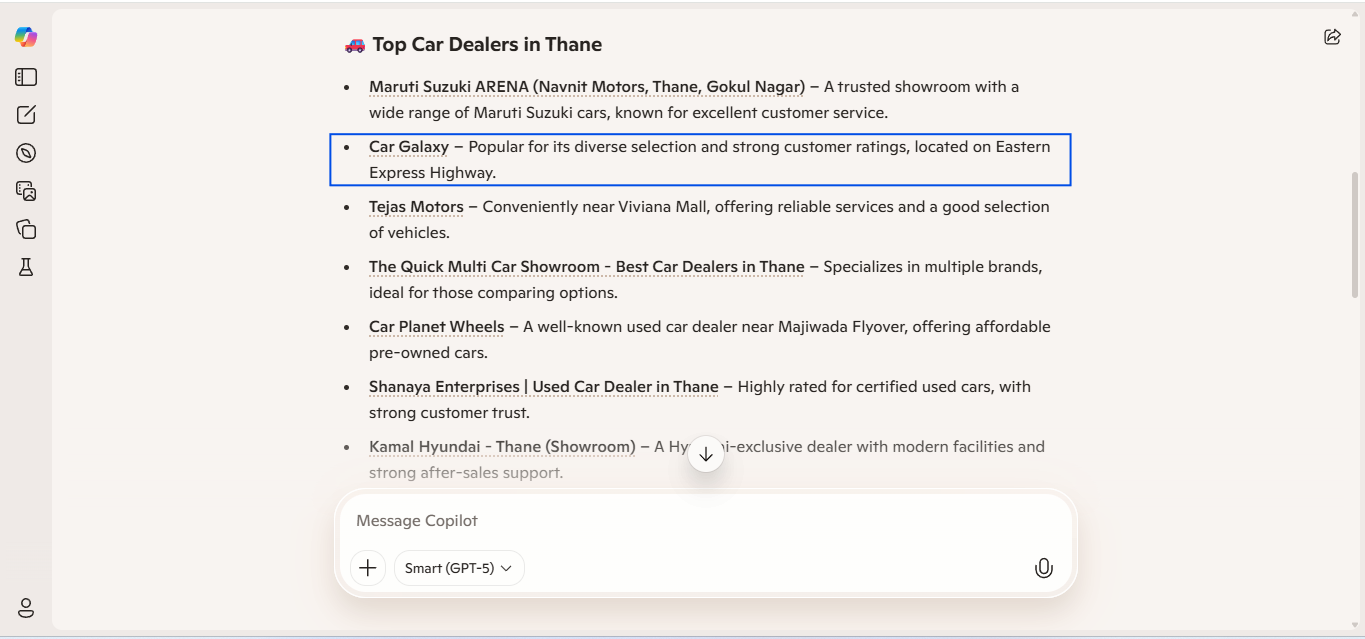This screenshot has width=1365, height=639.
Task: Activate voice input with microphone icon
Action: click(x=1044, y=567)
